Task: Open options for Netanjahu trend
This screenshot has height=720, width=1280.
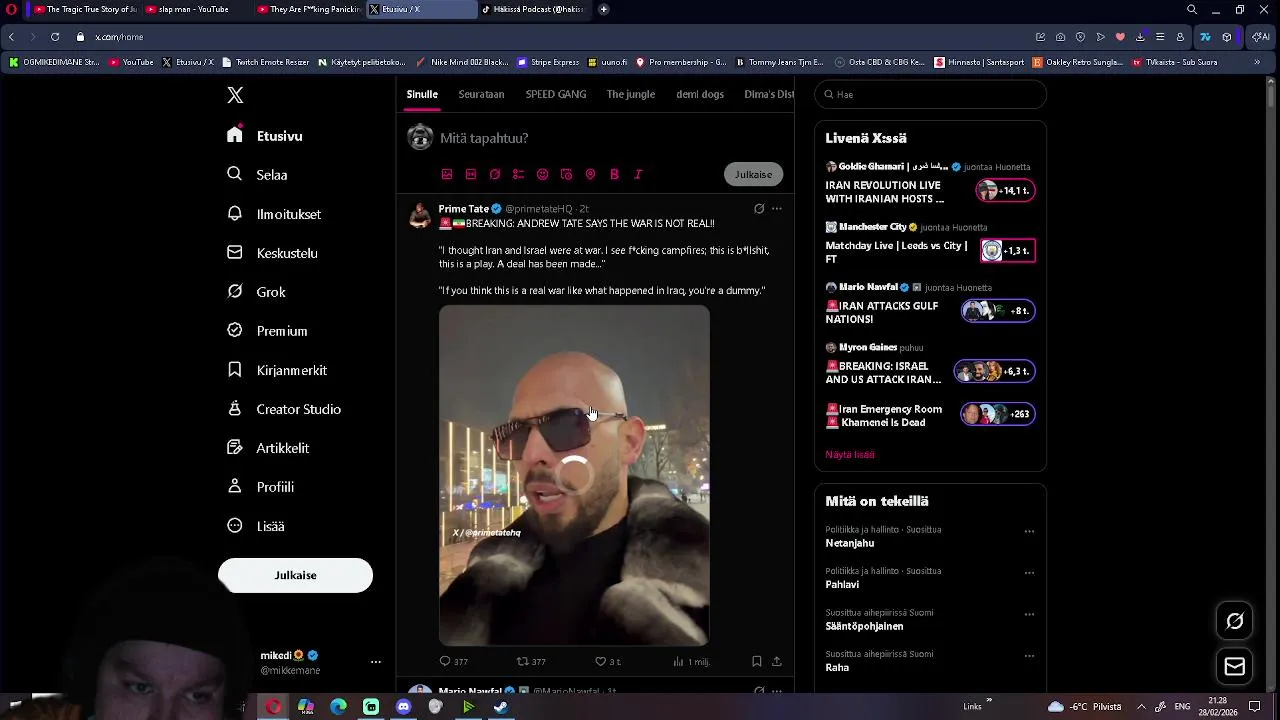Action: pyautogui.click(x=1029, y=531)
